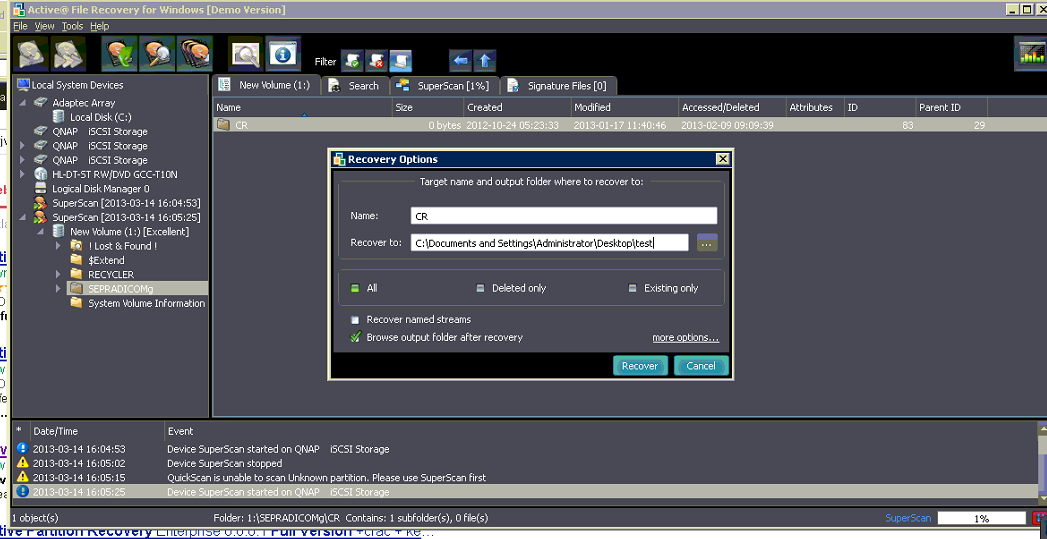
Task: Expand the RECYCLER folder
Action: pos(59,275)
